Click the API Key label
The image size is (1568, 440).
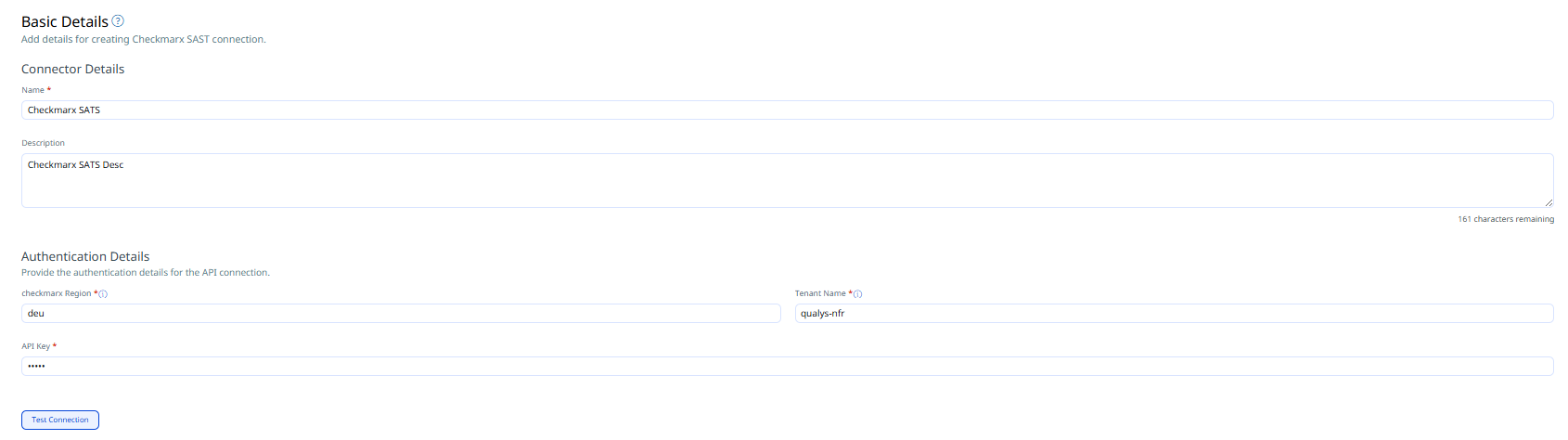click(35, 346)
